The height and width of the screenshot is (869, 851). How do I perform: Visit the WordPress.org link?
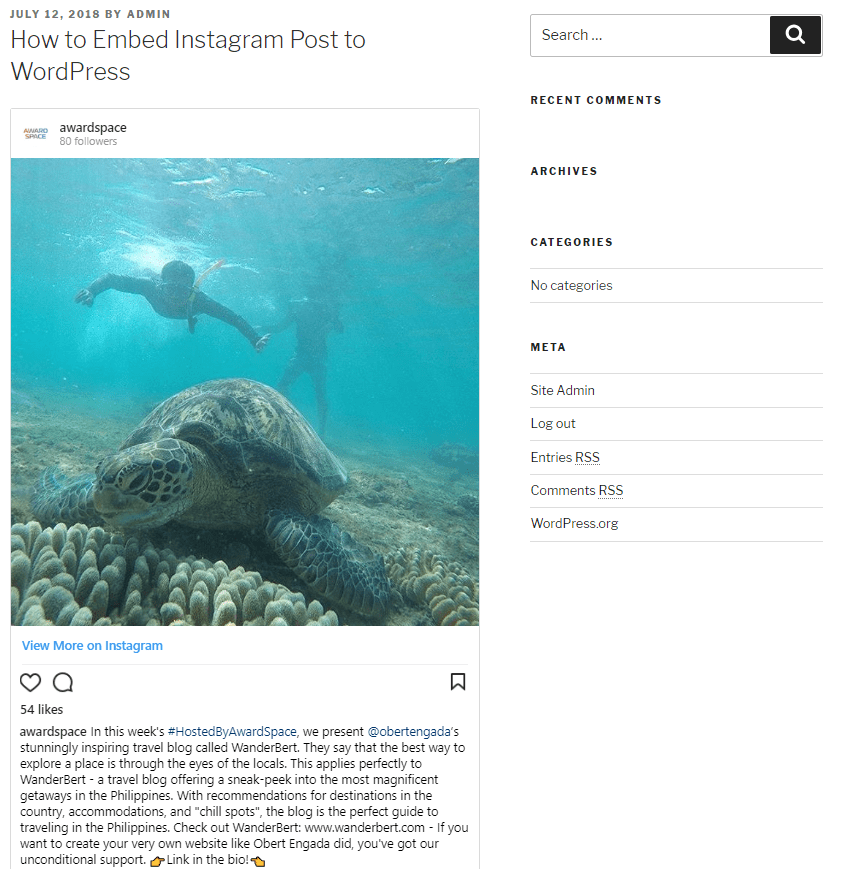pos(574,523)
